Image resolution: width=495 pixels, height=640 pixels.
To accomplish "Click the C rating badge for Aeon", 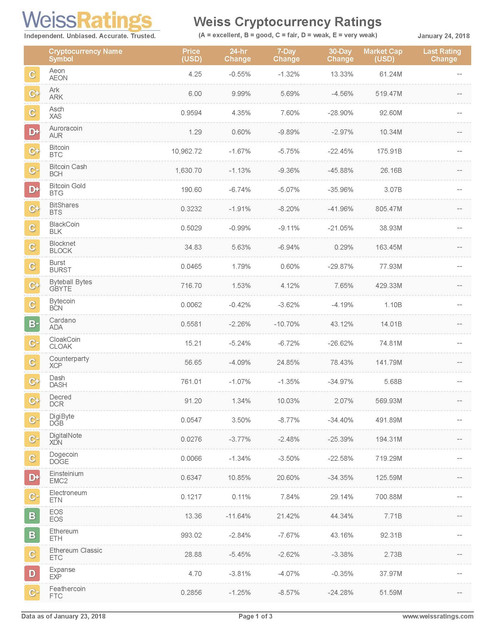I will [32, 75].
